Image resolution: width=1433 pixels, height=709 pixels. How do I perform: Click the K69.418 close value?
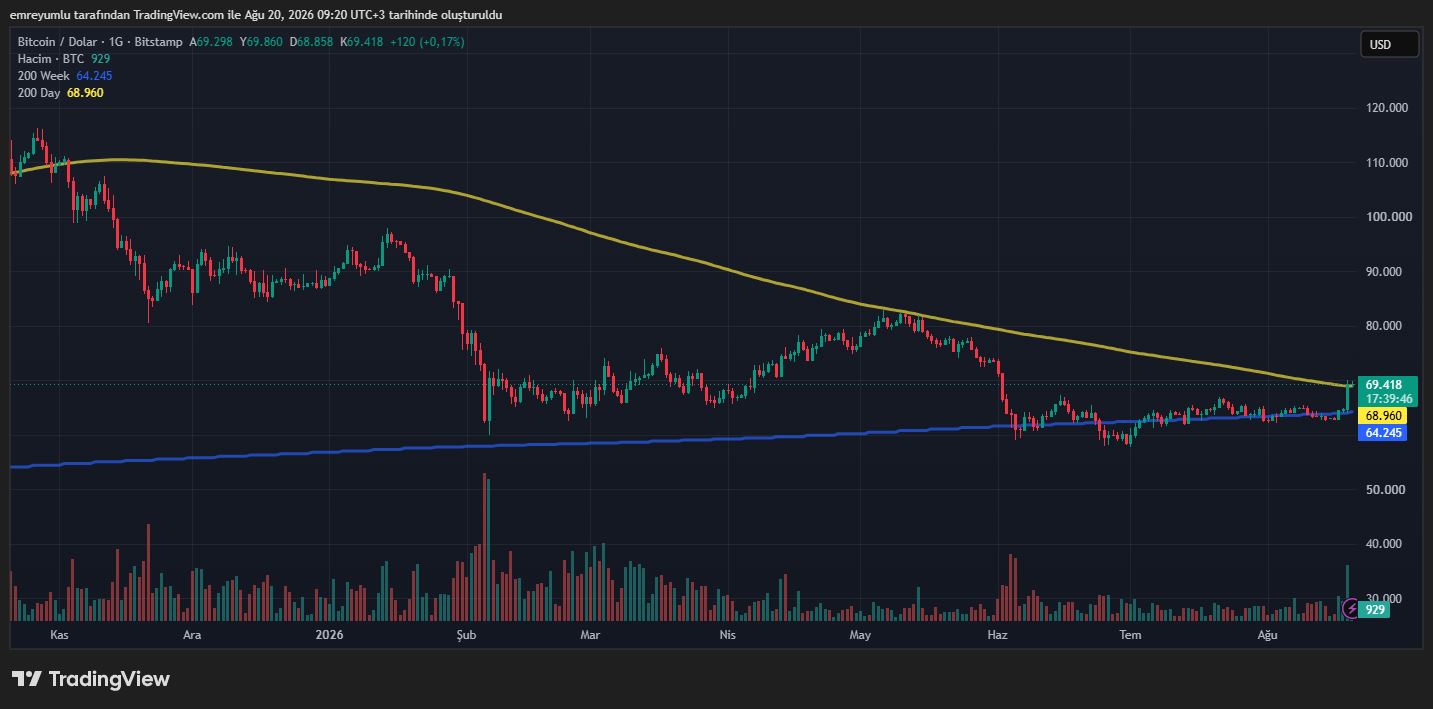[362, 42]
